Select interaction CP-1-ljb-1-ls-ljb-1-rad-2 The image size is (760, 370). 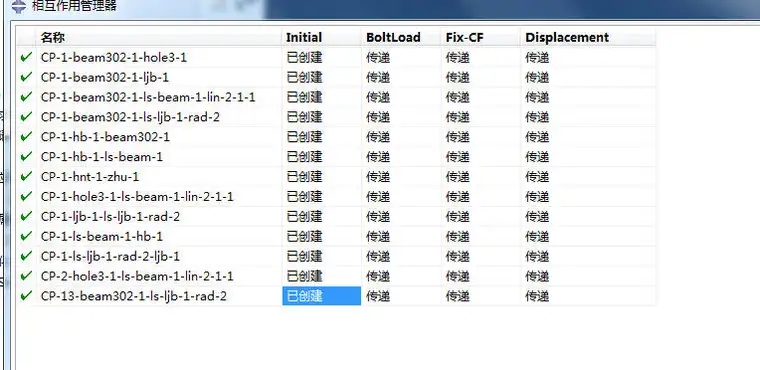[111, 216]
